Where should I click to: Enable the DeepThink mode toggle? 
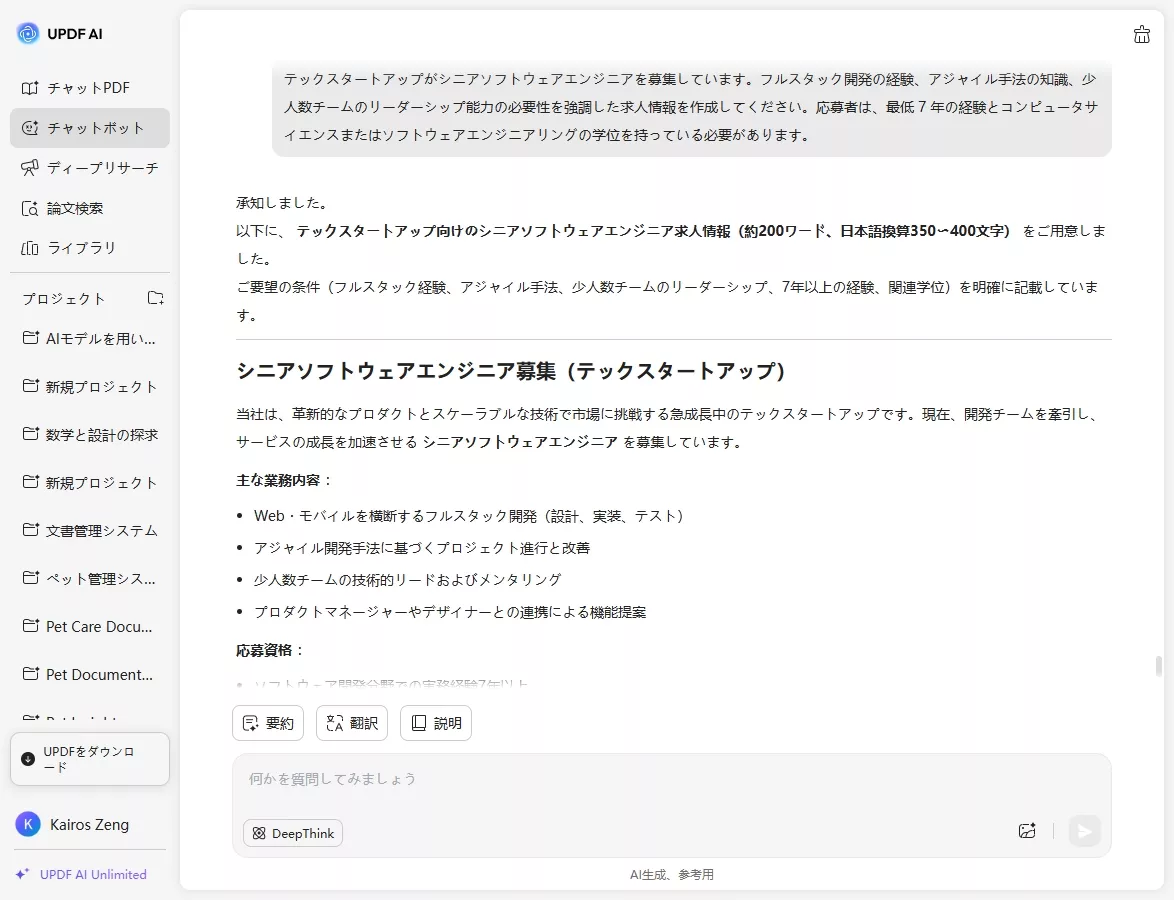[x=292, y=832]
